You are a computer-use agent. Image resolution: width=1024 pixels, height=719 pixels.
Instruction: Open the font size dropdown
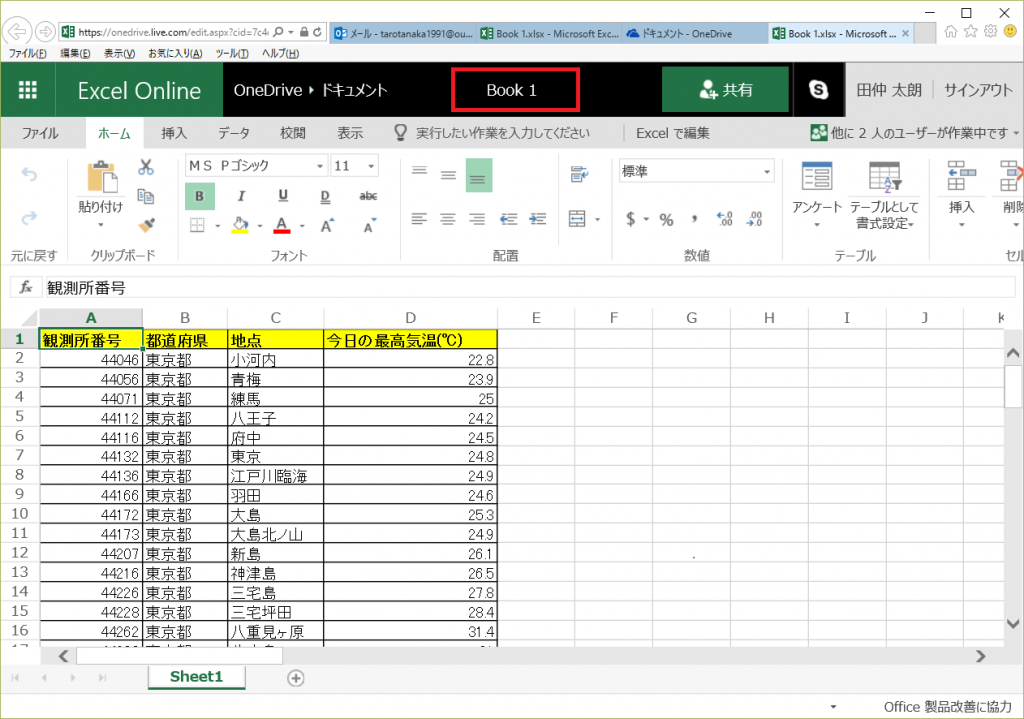click(x=371, y=166)
